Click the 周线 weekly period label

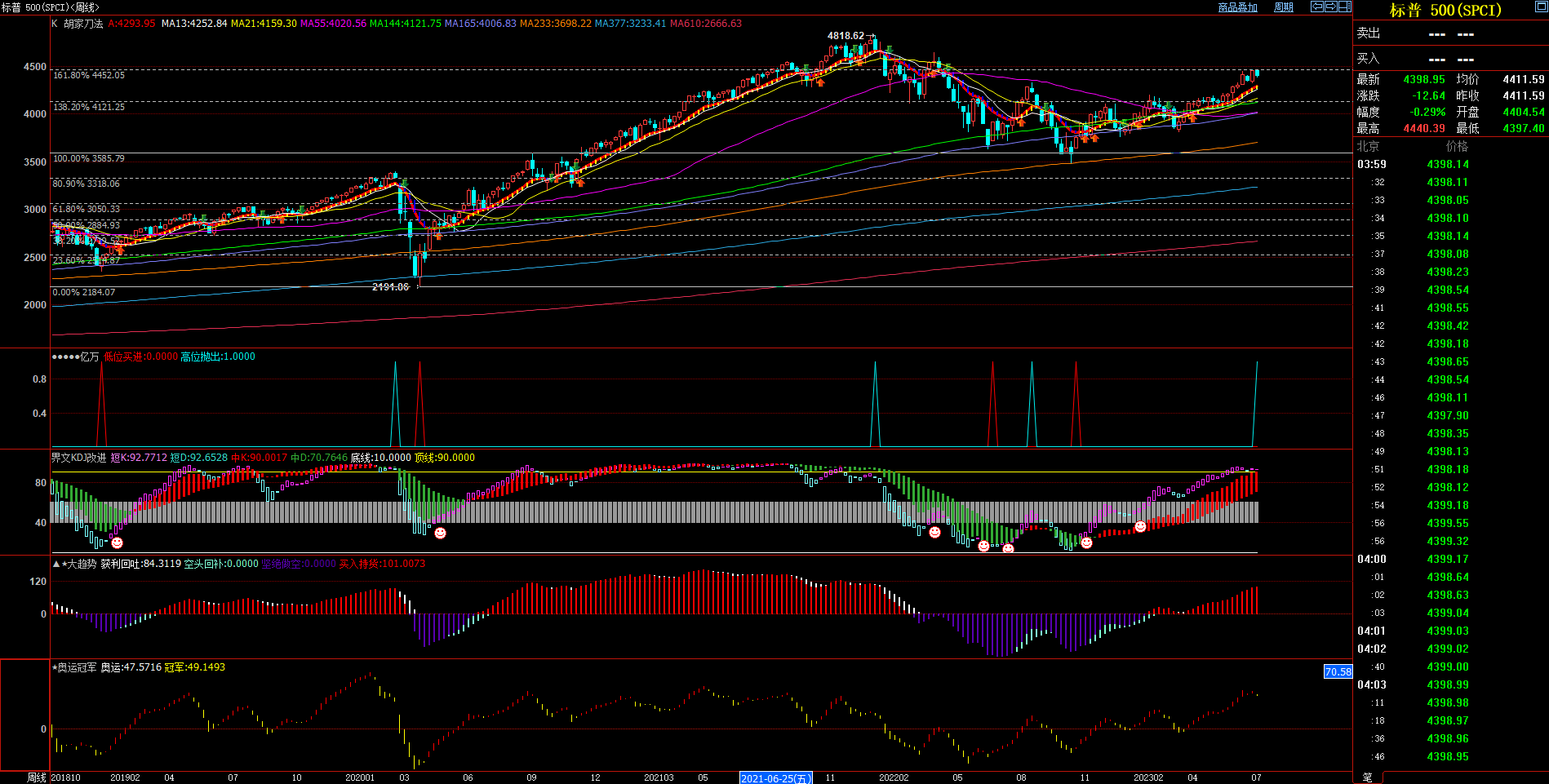click(37, 777)
